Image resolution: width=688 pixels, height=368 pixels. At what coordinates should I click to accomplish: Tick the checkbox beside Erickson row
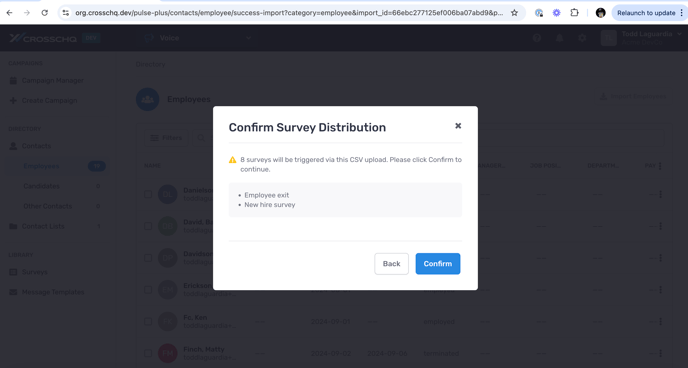[148, 289]
